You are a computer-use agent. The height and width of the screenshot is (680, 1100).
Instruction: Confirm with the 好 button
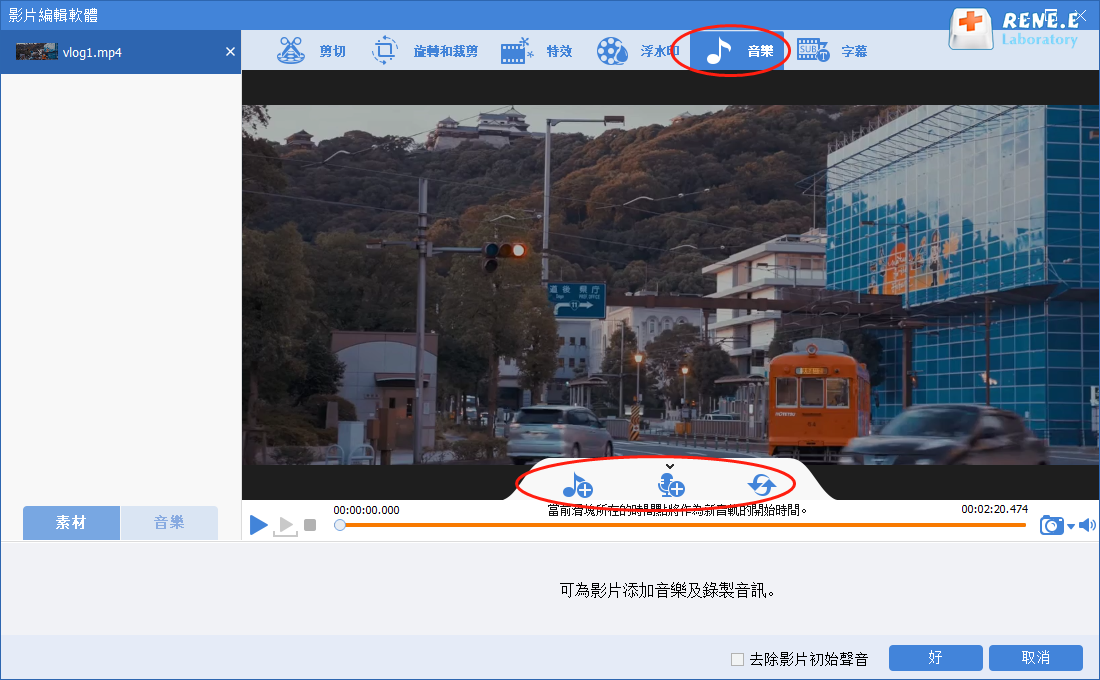(935, 658)
